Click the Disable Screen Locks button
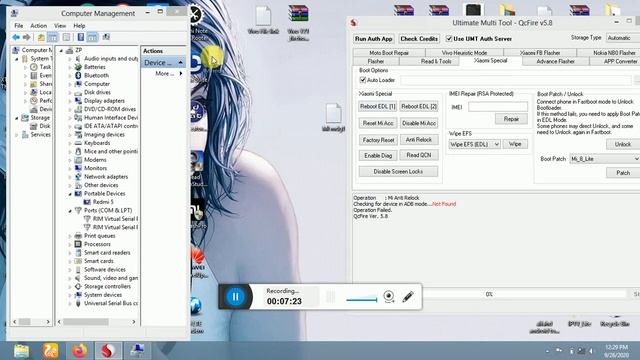Image resolution: width=640 pixels, height=360 pixels. click(398, 171)
